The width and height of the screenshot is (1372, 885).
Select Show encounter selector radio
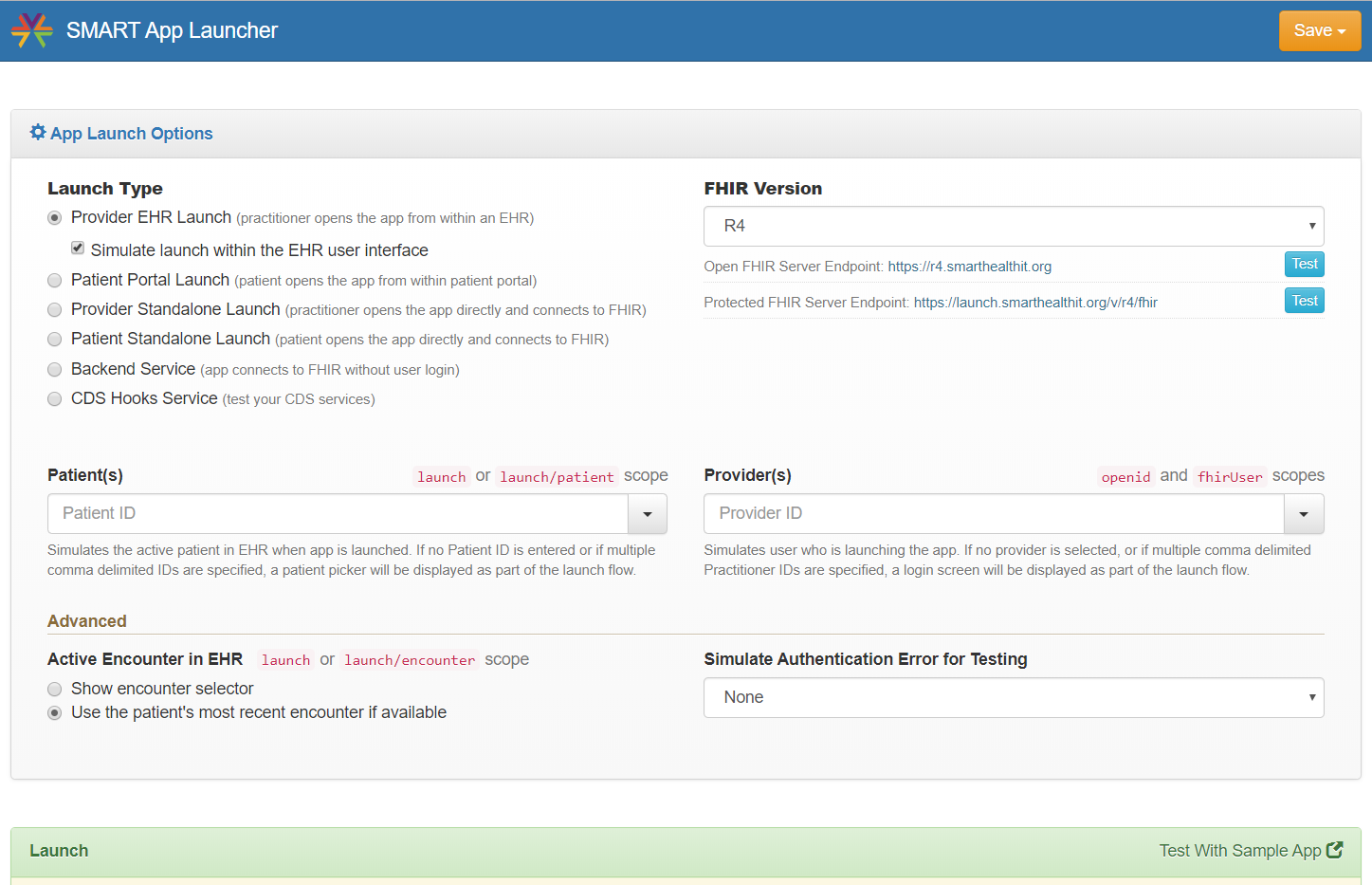tap(55, 690)
